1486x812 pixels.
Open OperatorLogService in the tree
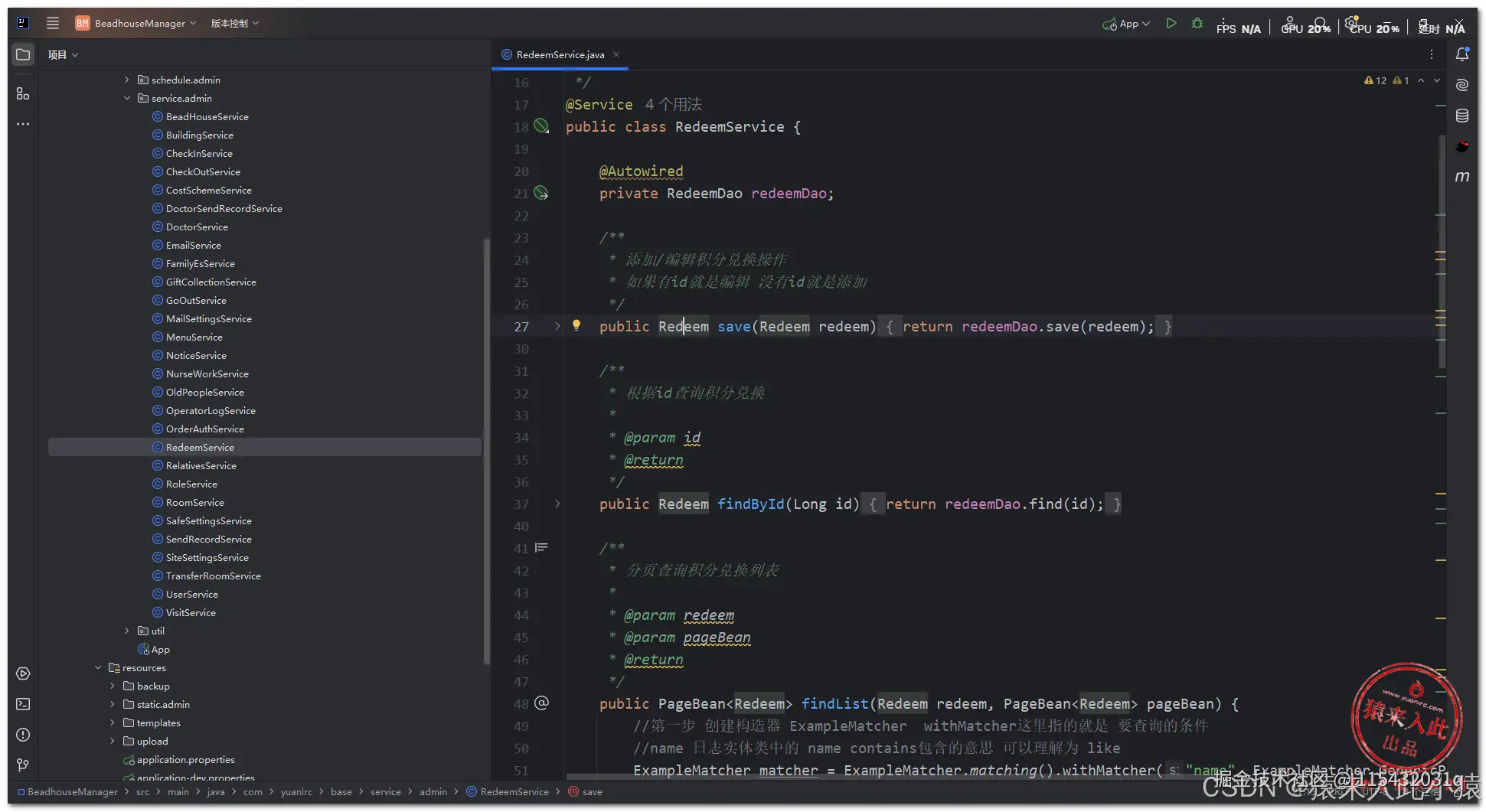(211, 410)
